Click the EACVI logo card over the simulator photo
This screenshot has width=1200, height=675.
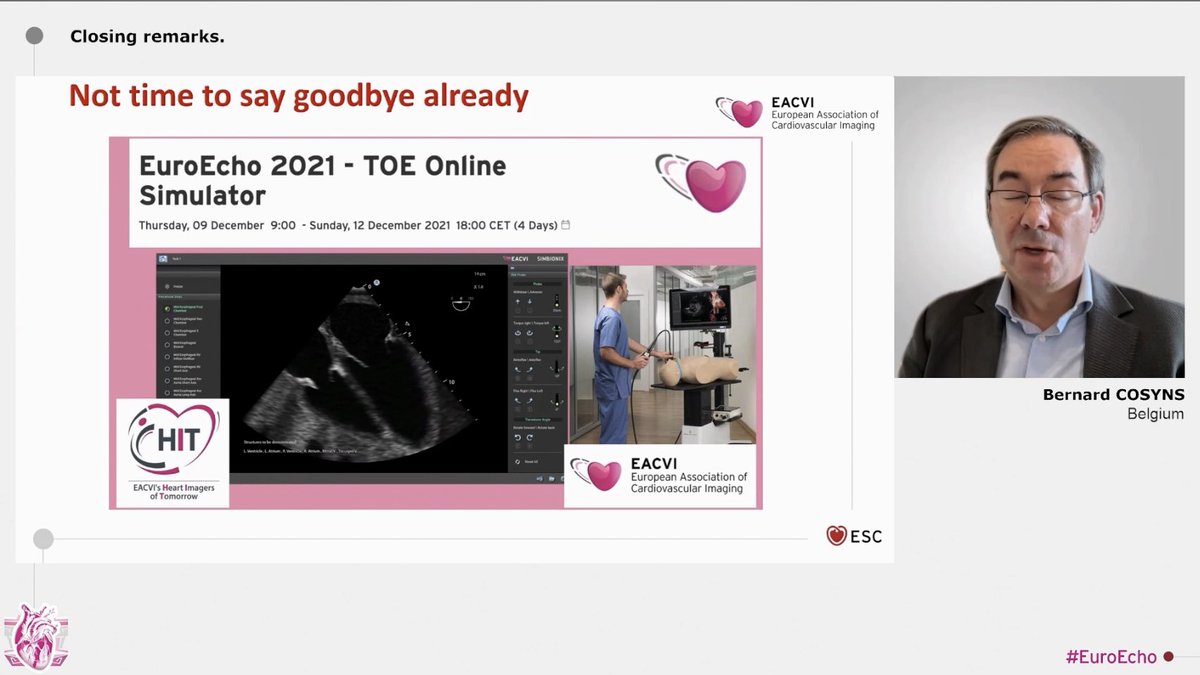point(659,475)
